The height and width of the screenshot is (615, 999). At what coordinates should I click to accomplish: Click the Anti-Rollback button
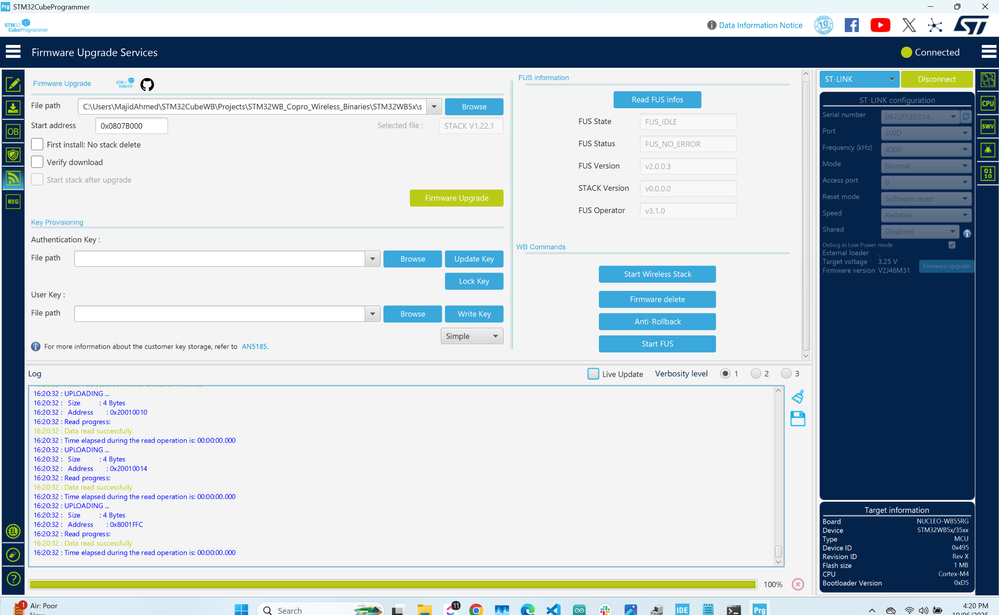[657, 321]
